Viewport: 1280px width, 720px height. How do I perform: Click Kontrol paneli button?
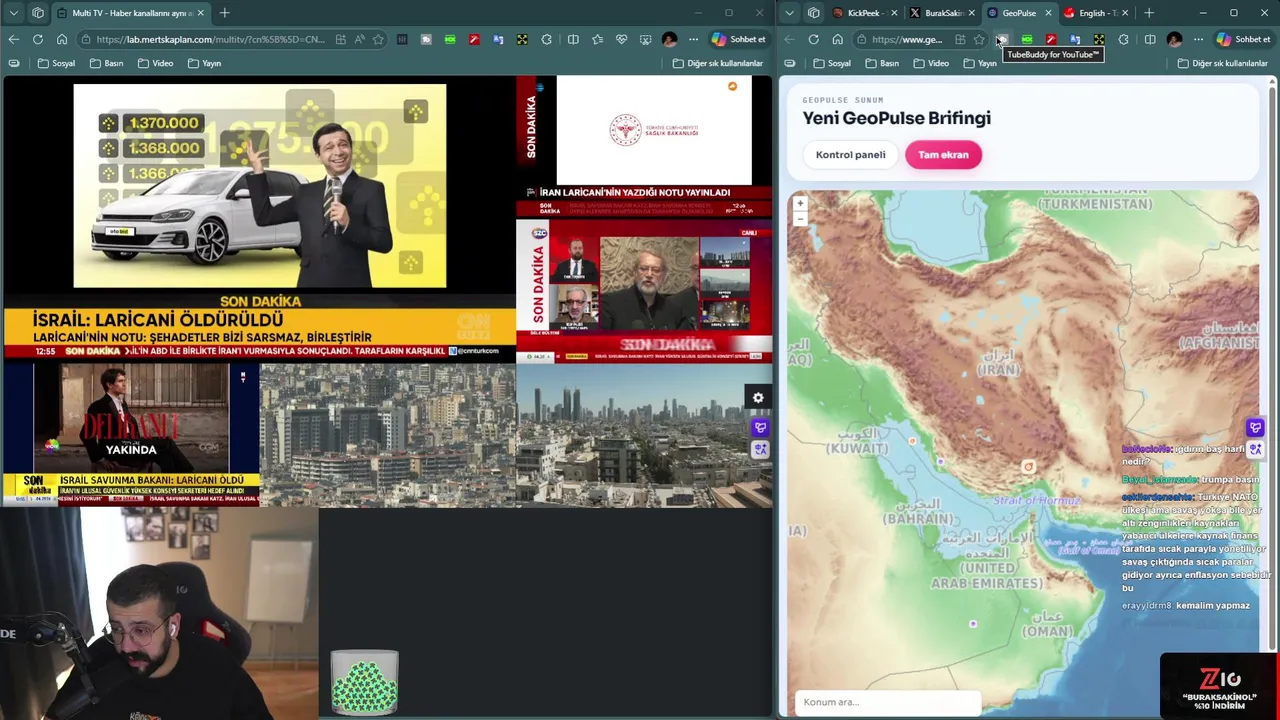[850, 155]
